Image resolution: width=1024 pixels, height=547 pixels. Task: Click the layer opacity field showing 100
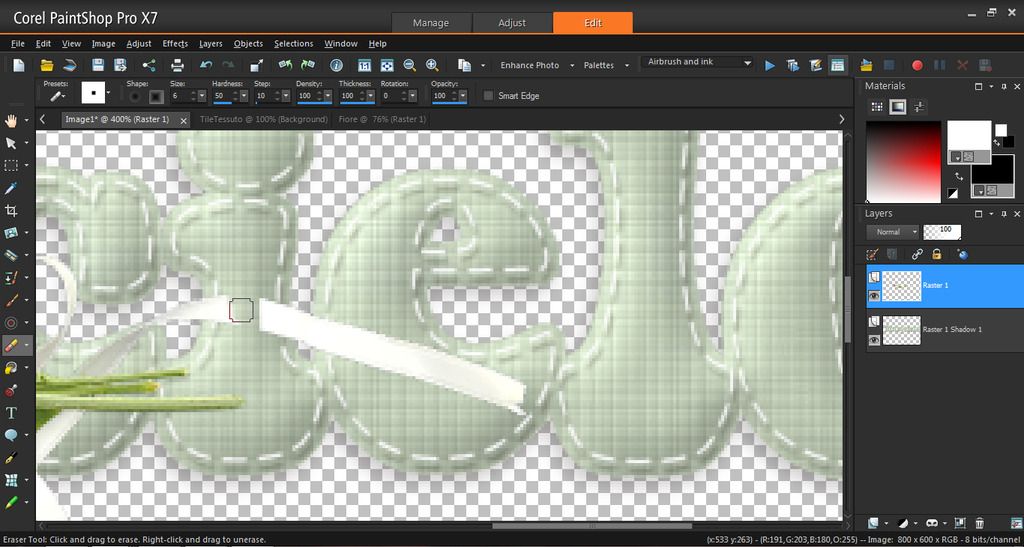[942, 232]
